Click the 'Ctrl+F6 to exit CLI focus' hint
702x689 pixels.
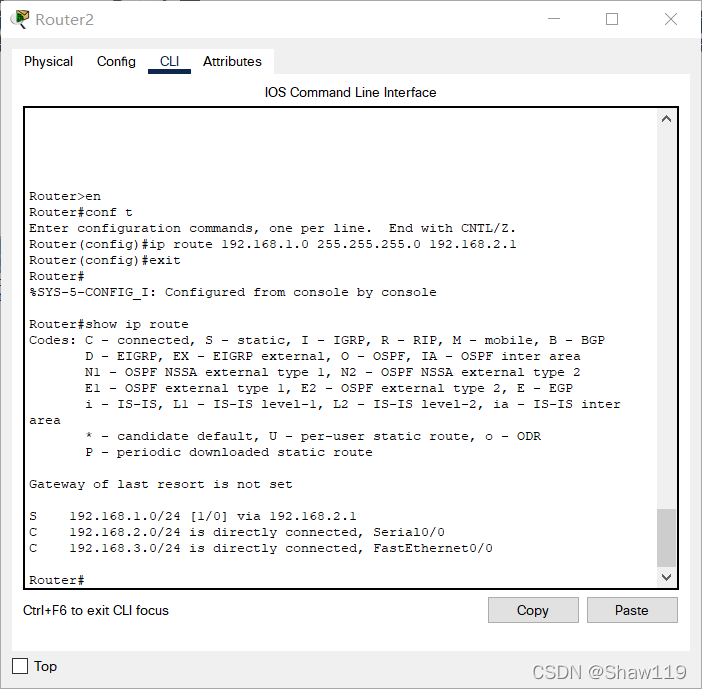pyautogui.click(x=96, y=610)
